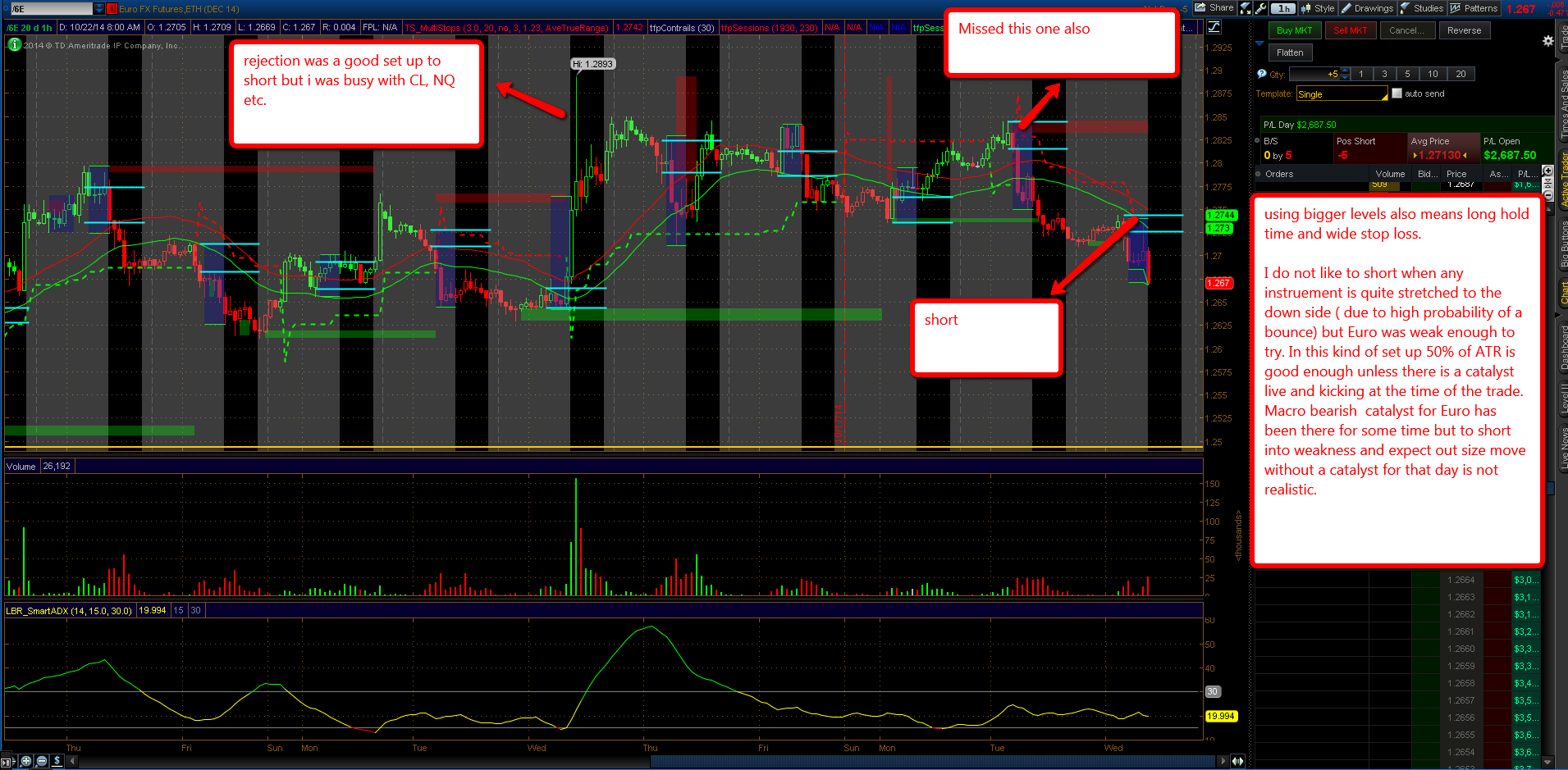Open Active Trader settings gear
This screenshot has height=770, width=1568.
1547,41
